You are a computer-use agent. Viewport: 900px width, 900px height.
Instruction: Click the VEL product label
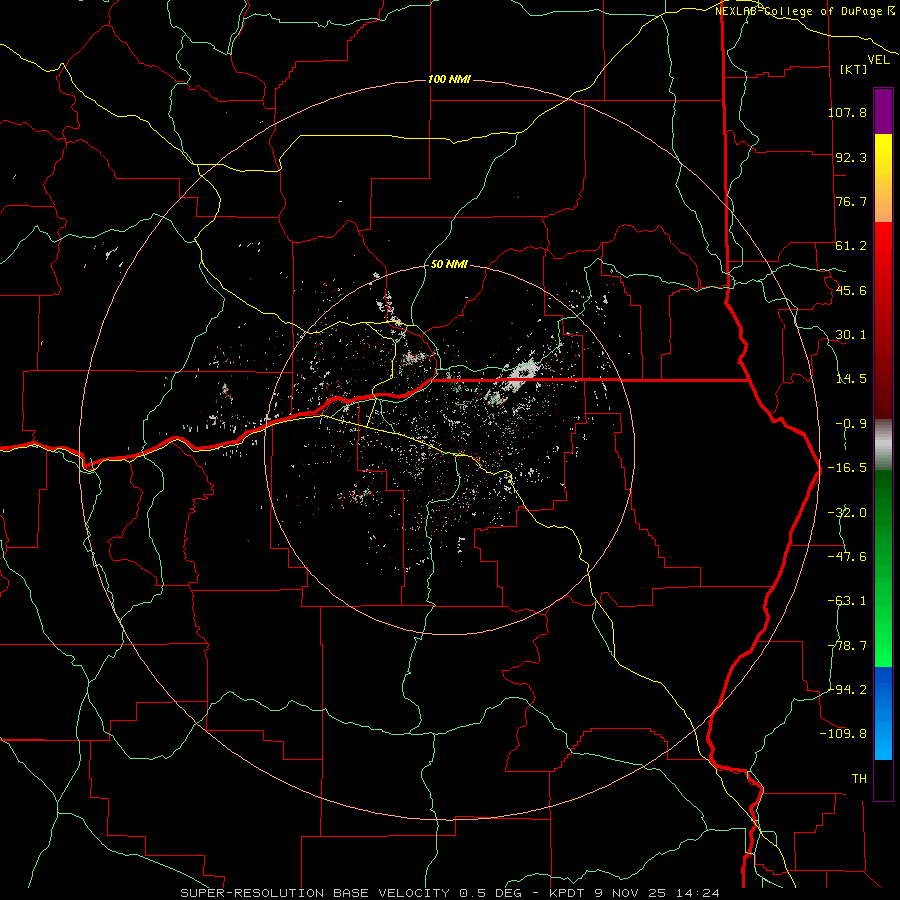pos(879,60)
